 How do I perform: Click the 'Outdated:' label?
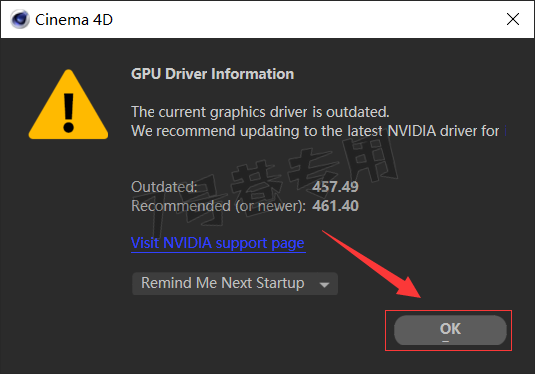point(164,187)
